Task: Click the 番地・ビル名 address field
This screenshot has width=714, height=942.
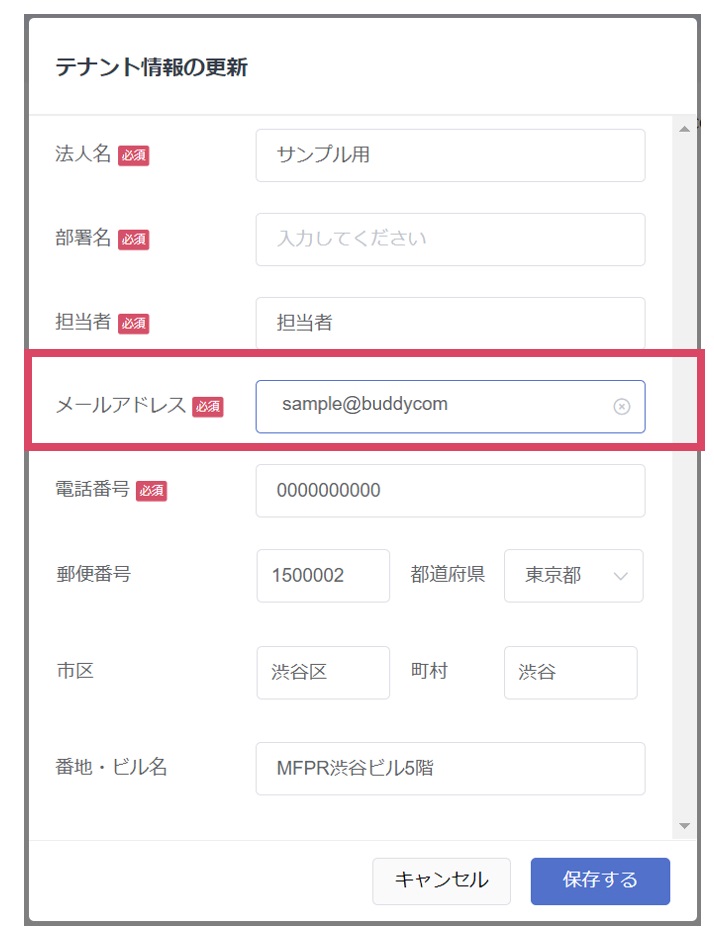Action: (x=450, y=768)
